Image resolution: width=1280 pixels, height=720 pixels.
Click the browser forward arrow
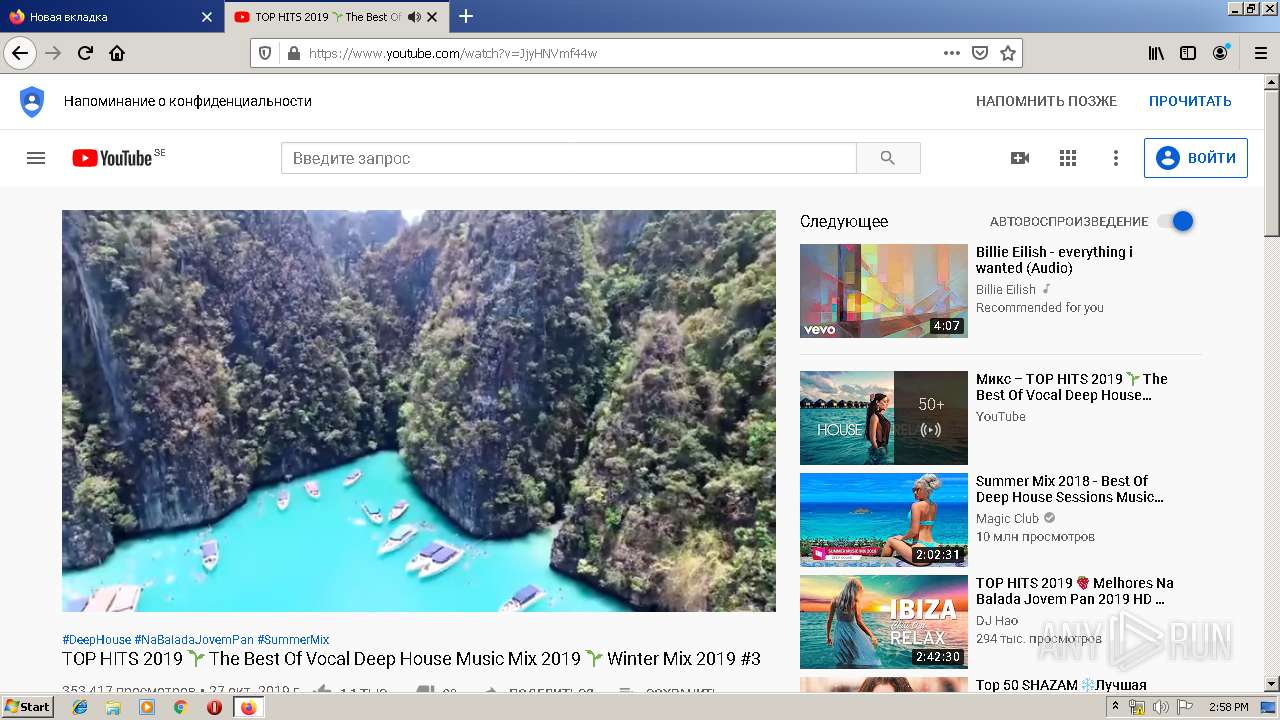click(x=54, y=53)
